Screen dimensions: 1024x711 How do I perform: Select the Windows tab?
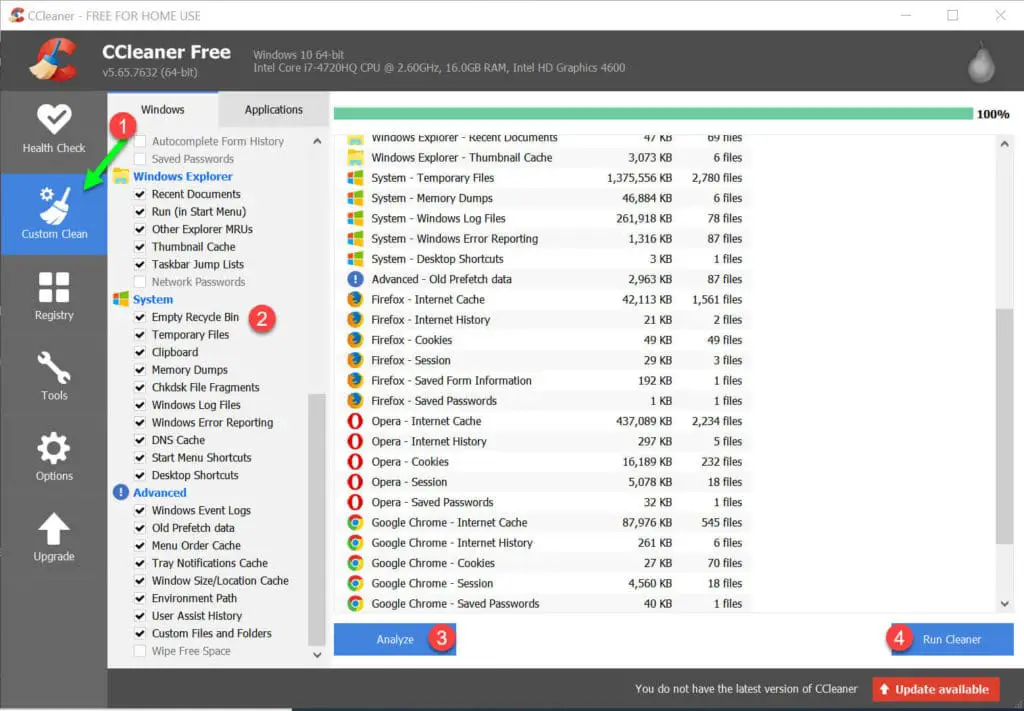(162, 110)
